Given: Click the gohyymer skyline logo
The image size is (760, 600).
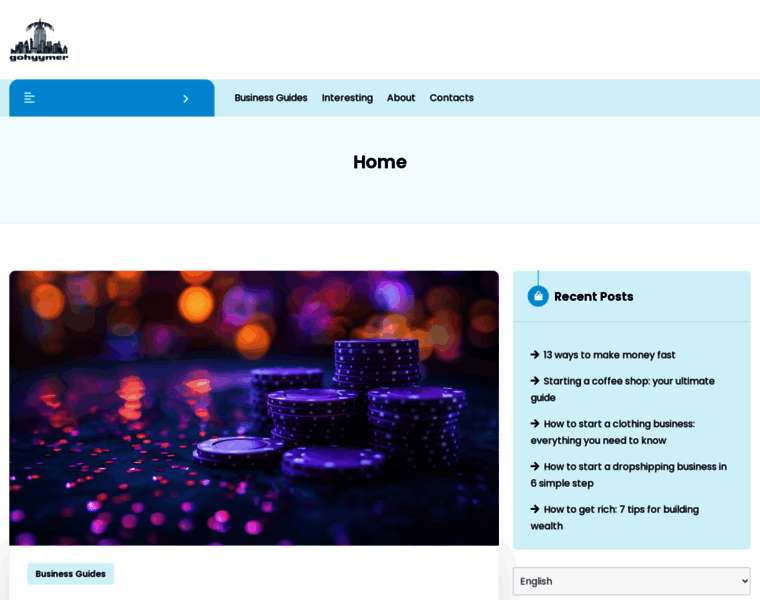Looking at the screenshot, I should coord(39,40).
